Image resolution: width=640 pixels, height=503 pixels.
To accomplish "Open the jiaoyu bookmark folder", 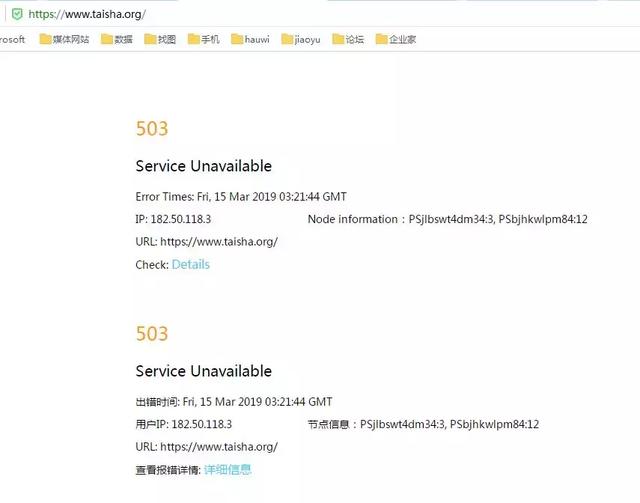I will click(x=301, y=39).
